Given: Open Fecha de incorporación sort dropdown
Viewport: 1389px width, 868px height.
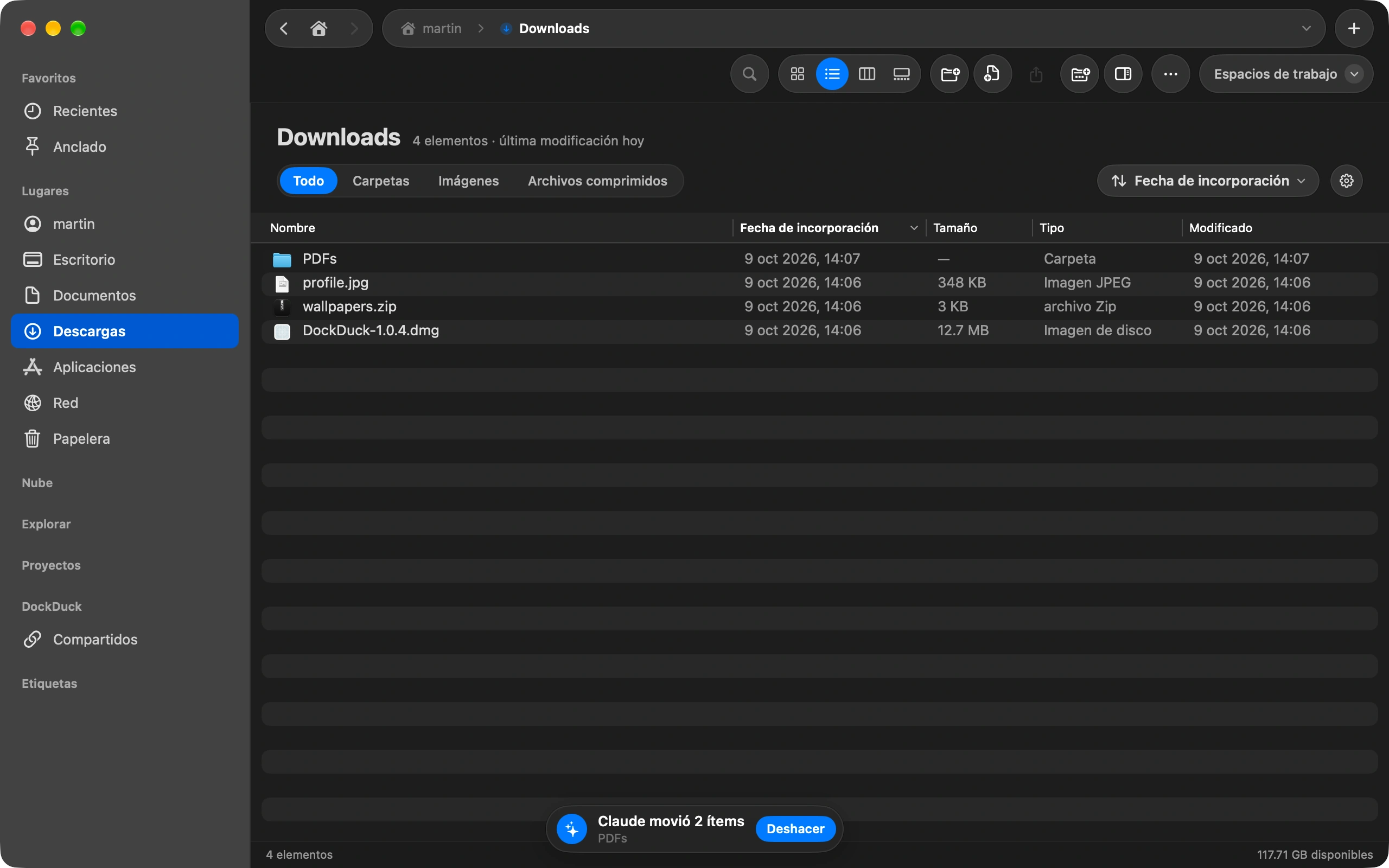Looking at the screenshot, I should (x=1208, y=181).
